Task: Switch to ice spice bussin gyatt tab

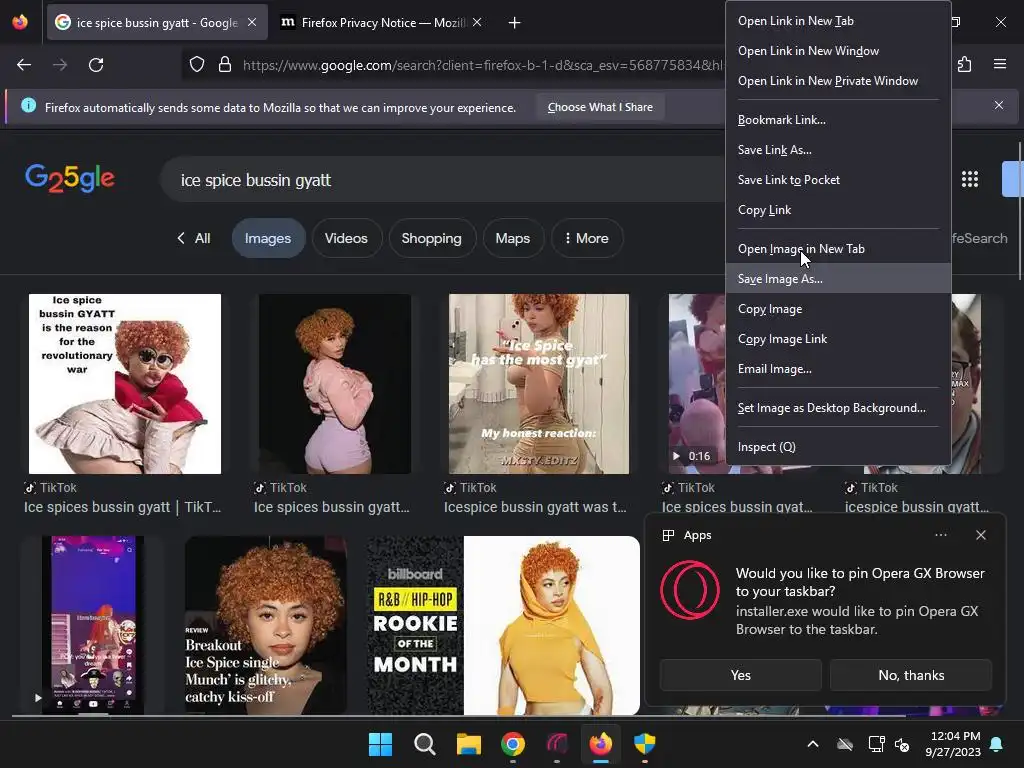Action: [x=157, y=23]
